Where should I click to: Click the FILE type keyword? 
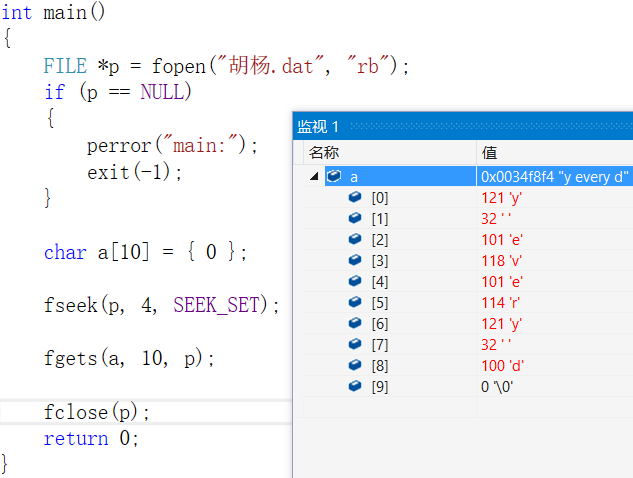tap(65, 66)
